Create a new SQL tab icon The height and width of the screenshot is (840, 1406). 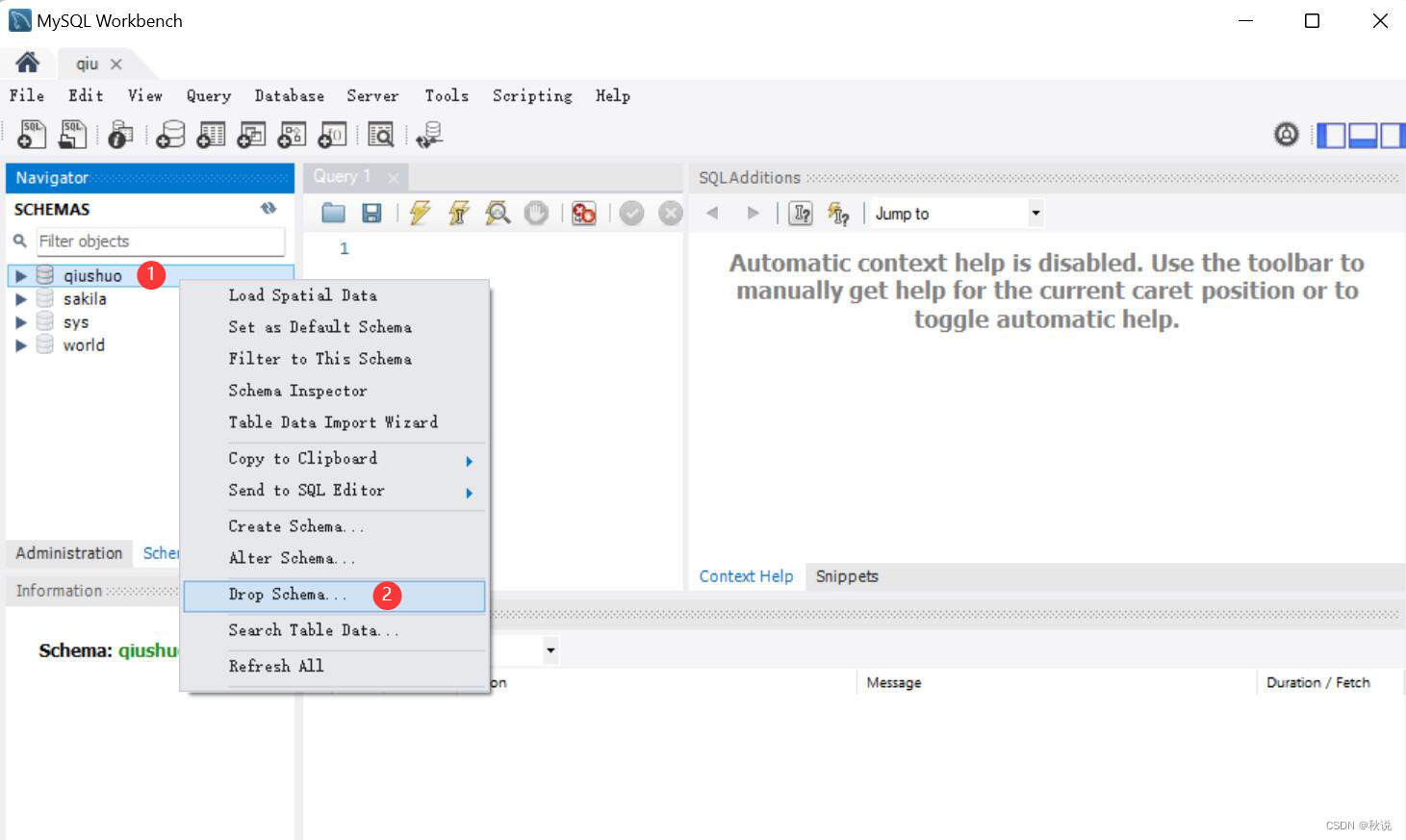click(x=32, y=135)
